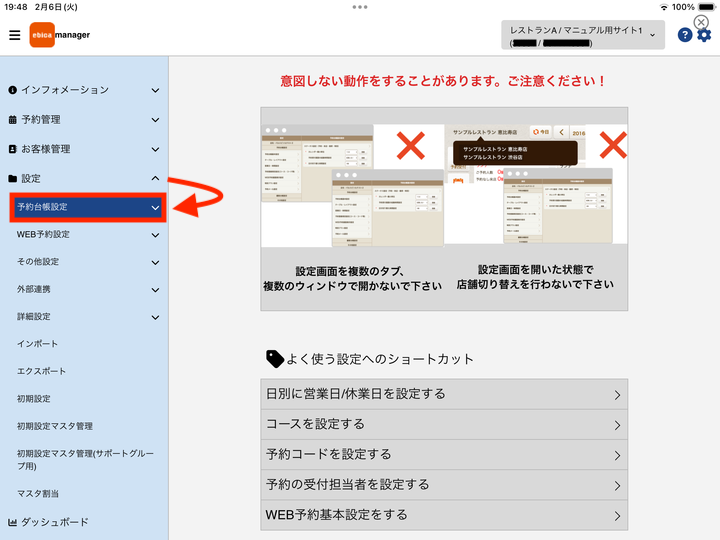
Task: Click the info icon beside インフォメーション
Action: click(13, 90)
